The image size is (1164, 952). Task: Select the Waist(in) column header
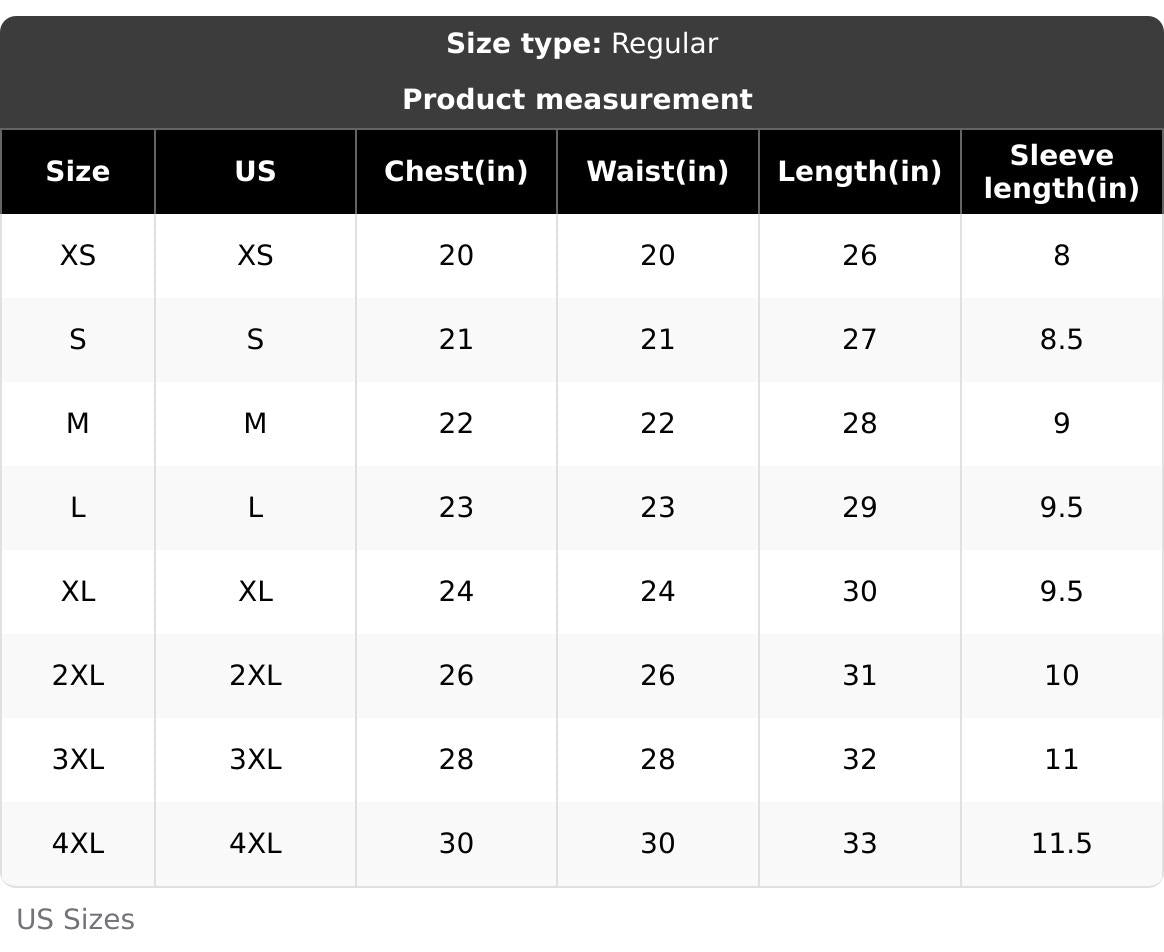pos(658,172)
